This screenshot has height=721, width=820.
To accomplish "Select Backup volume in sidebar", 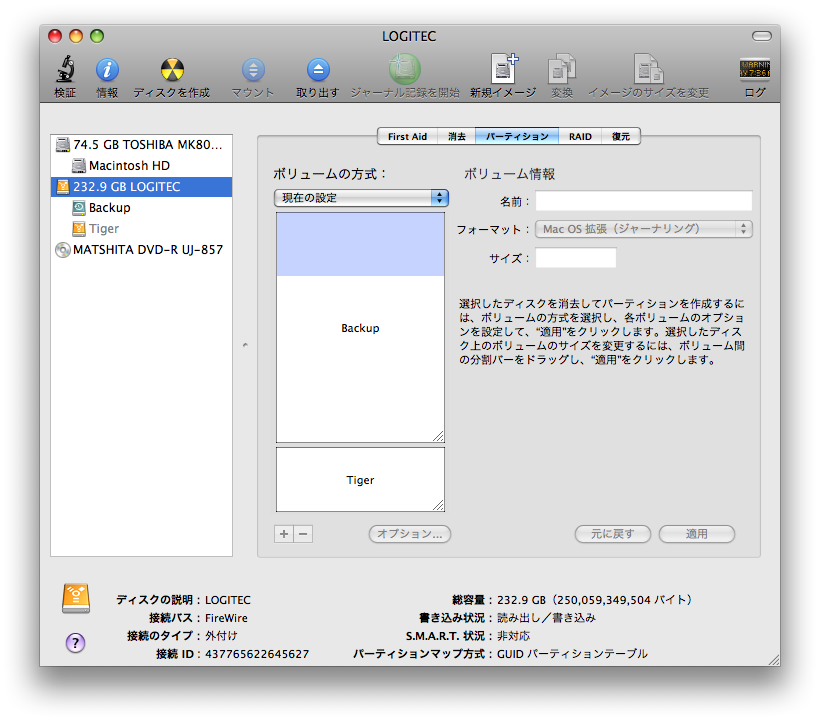I will 141,208.
